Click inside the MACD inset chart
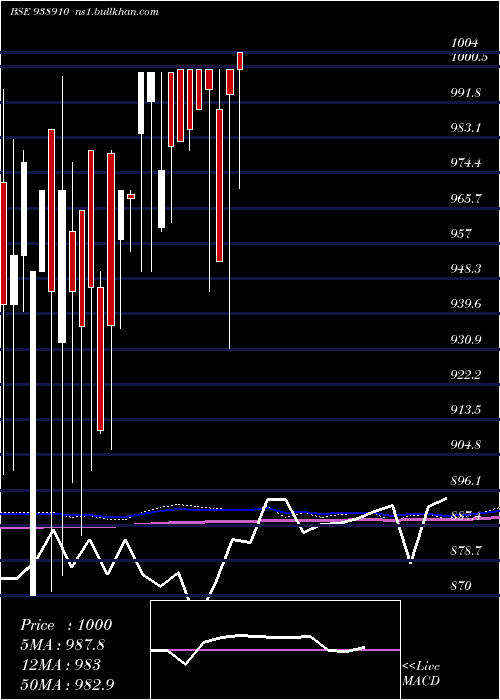The height and width of the screenshot is (700, 500). click(x=275, y=650)
